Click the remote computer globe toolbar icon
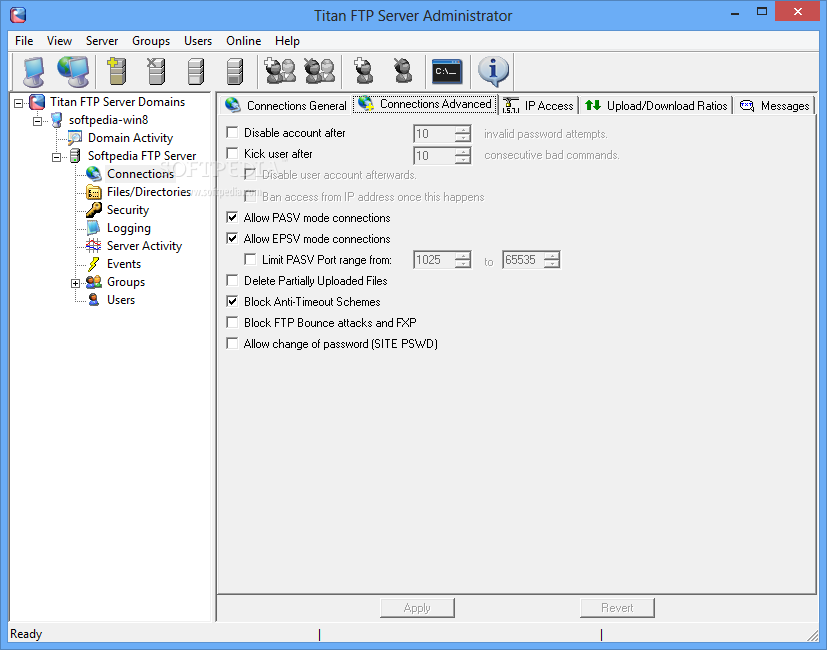Image resolution: width=827 pixels, height=650 pixels. [x=73, y=71]
